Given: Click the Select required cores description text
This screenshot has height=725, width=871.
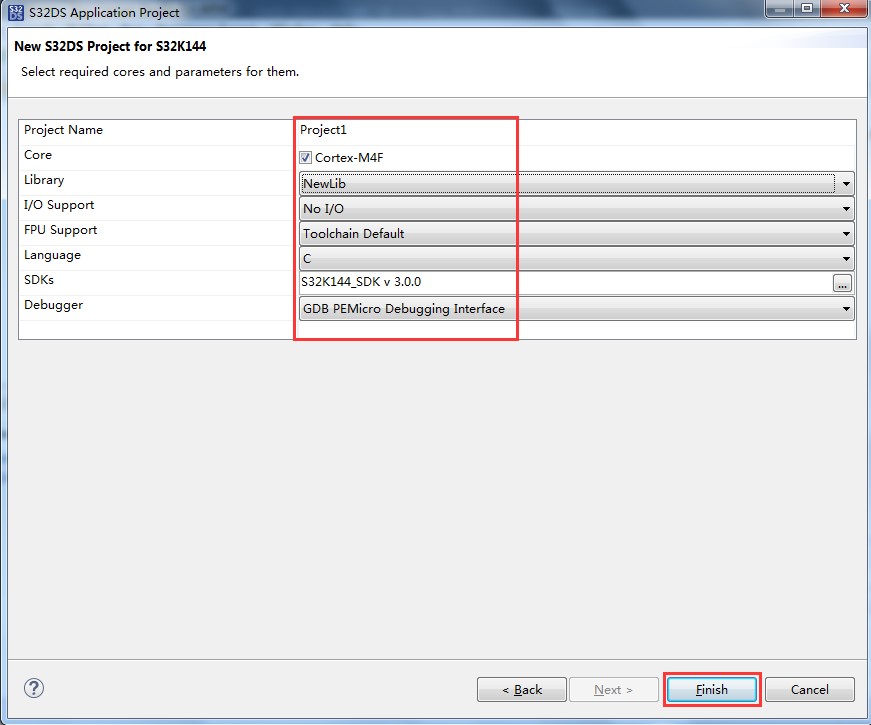Looking at the screenshot, I should 160,72.
